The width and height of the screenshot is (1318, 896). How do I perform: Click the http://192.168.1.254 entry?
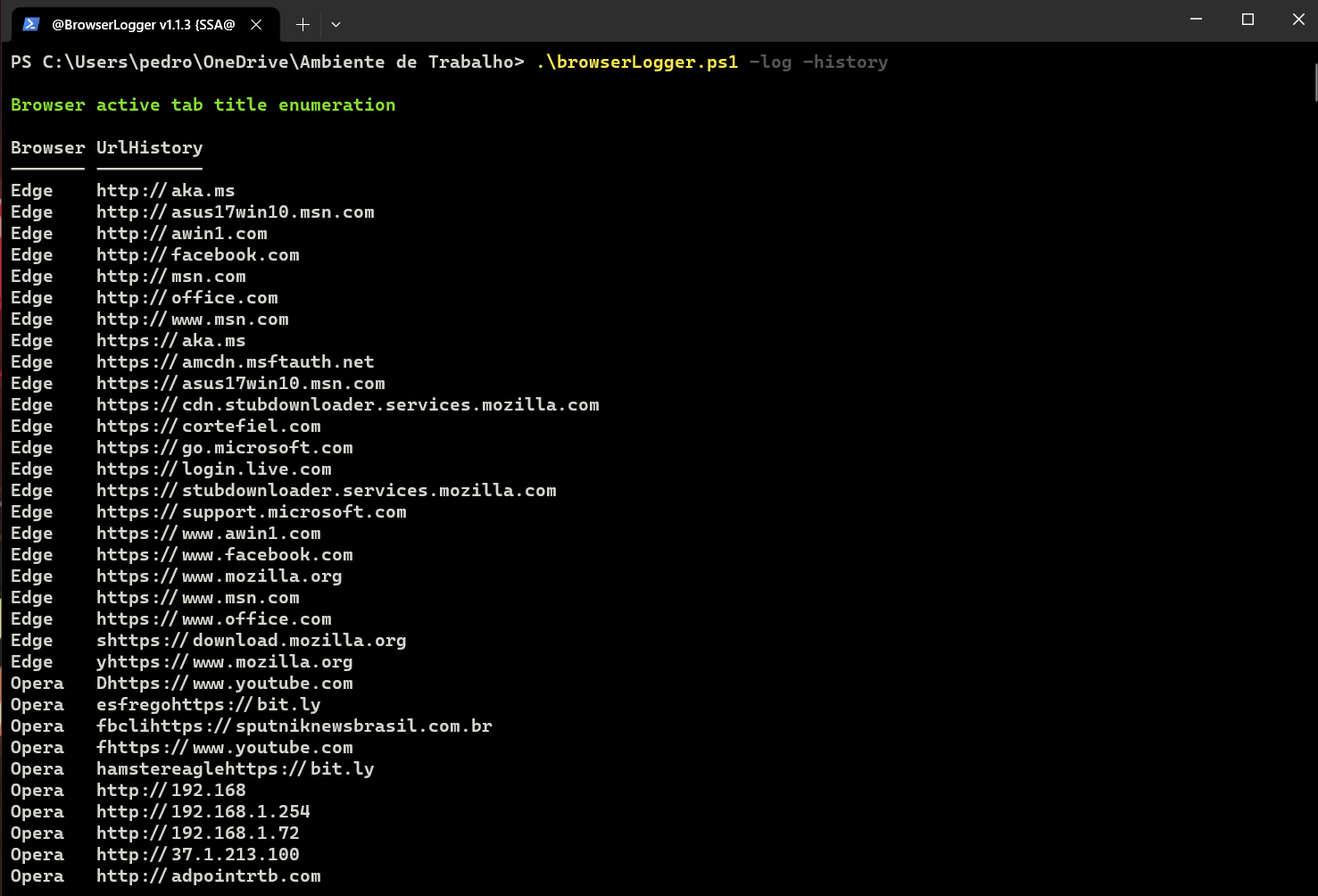(x=203, y=811)
